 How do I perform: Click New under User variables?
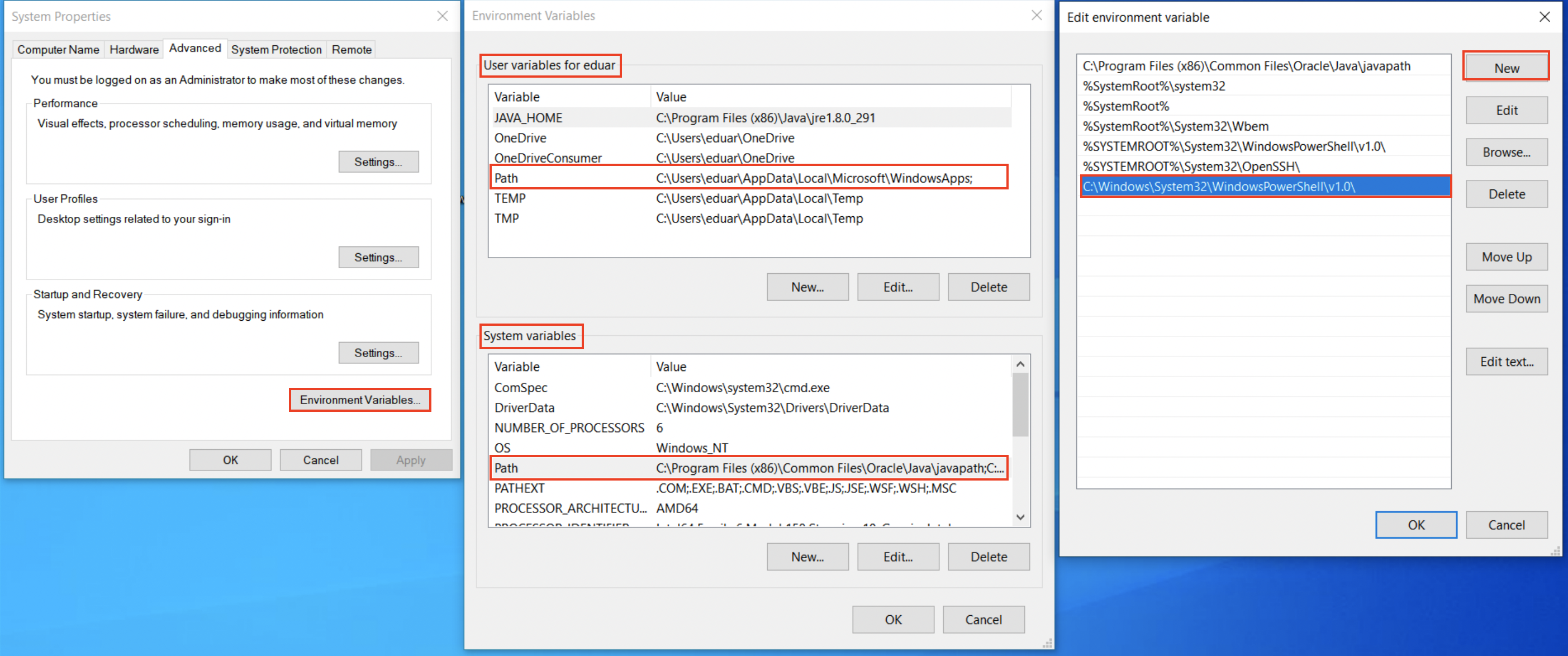click(807, 287)
